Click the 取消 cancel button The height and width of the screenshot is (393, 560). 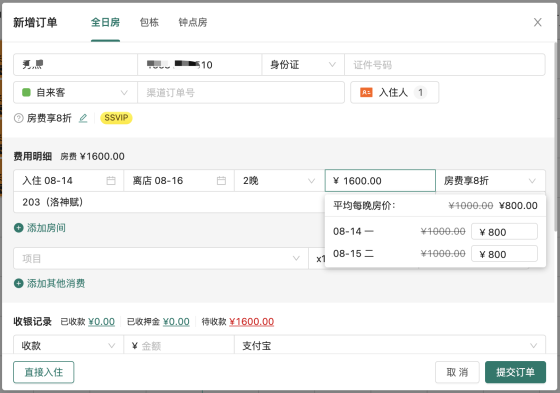coord(457,372)
